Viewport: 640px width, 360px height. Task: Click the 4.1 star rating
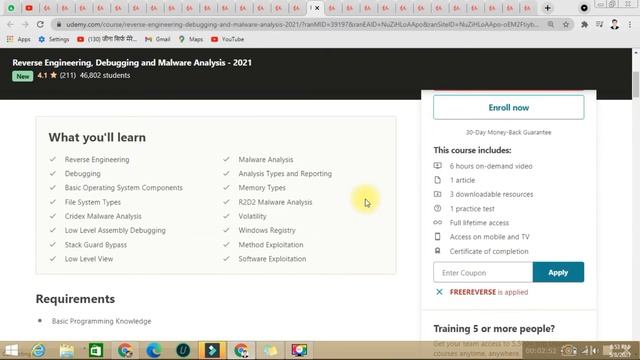click(x=47, y=76)
